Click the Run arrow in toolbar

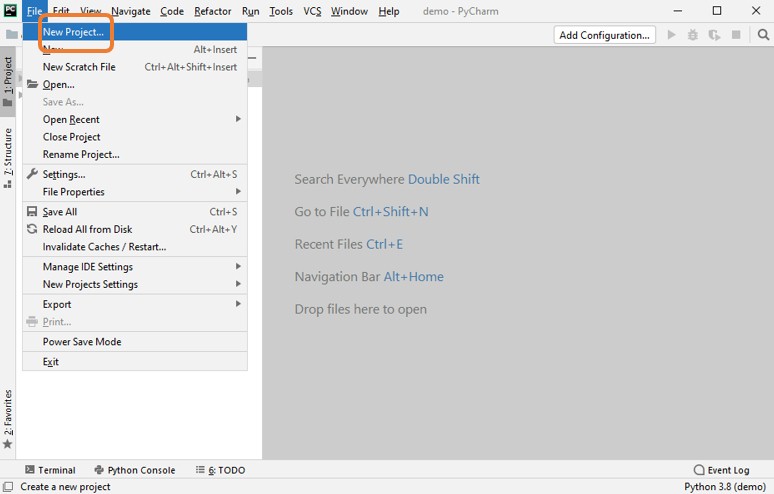(671, 35)
